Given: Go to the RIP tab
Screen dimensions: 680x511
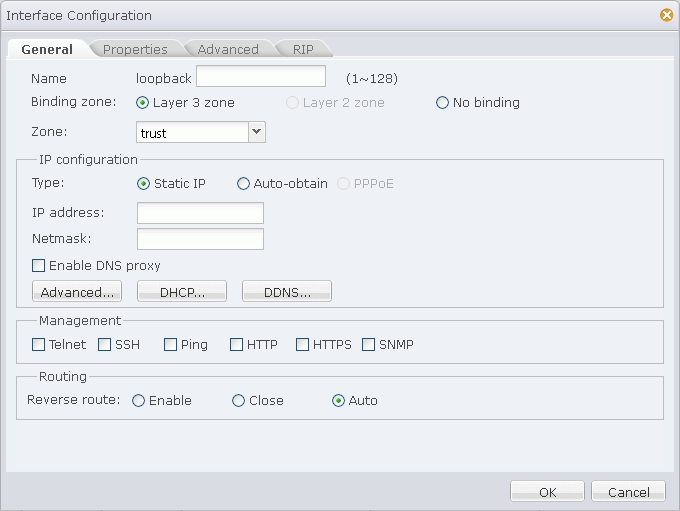Looking at the screenshot, I should click(x=303, y=49).
